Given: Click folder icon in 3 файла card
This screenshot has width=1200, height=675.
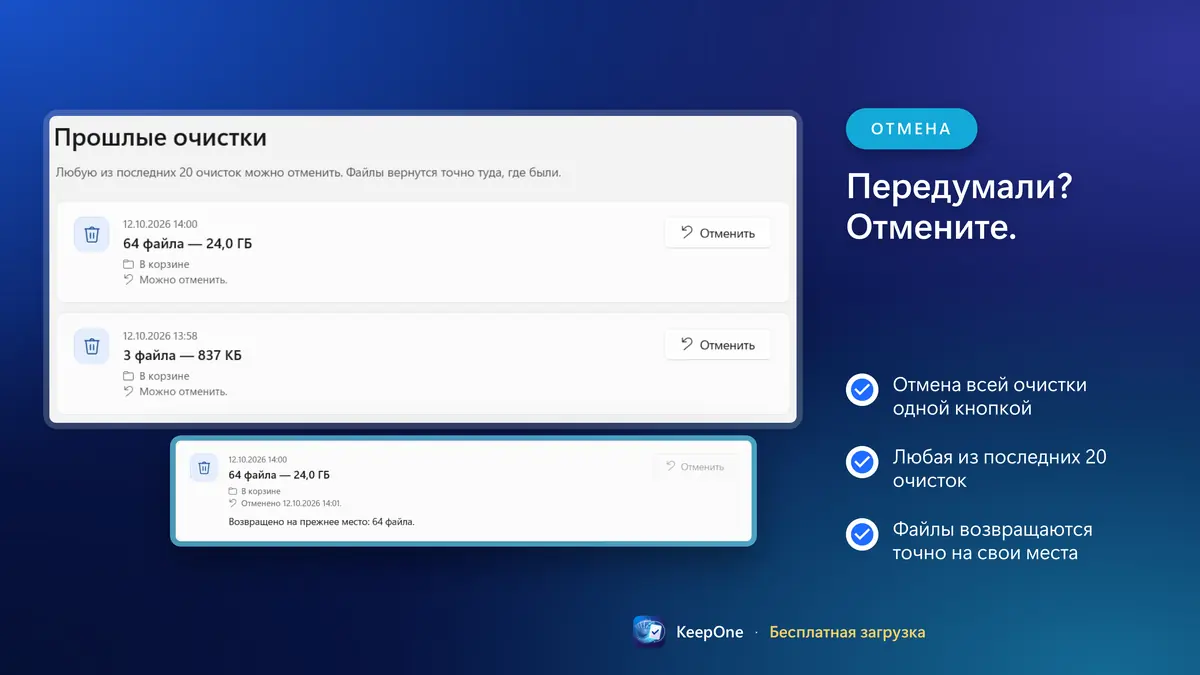Looking at the screenshot, I should click(128, 376).
